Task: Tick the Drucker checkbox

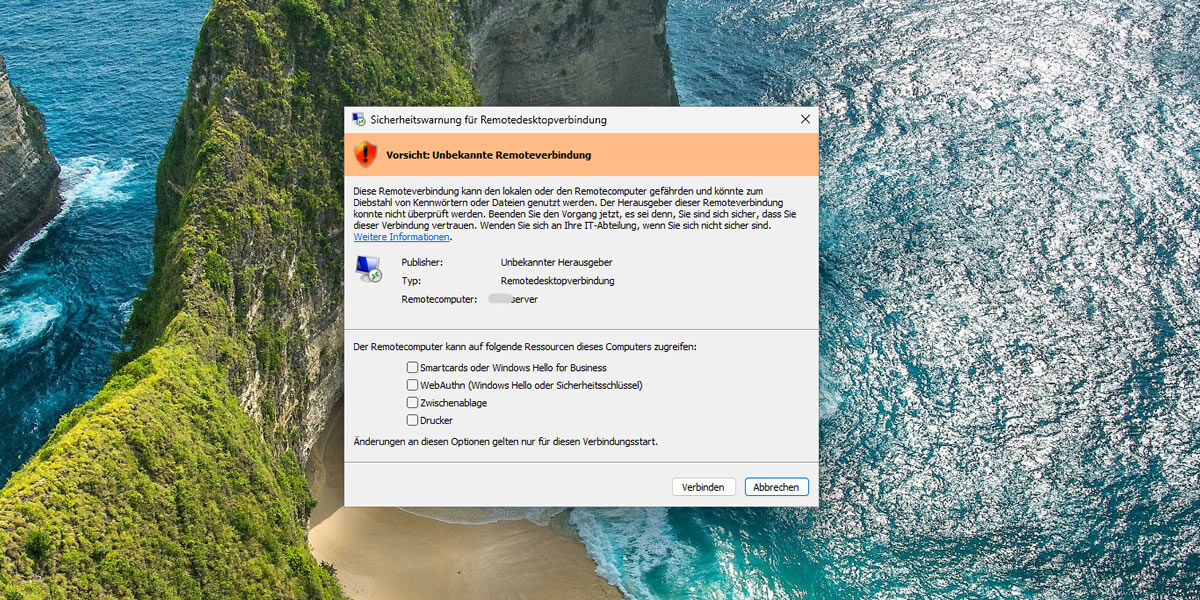Action: pos(412,421)
